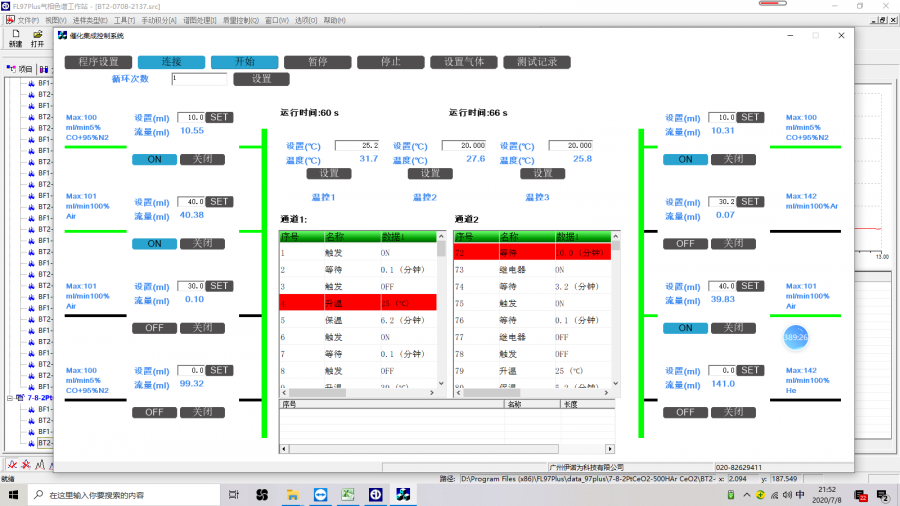
Task: Click the 打开 (Open) folder toolbar icon
Action: coord(37,38)
